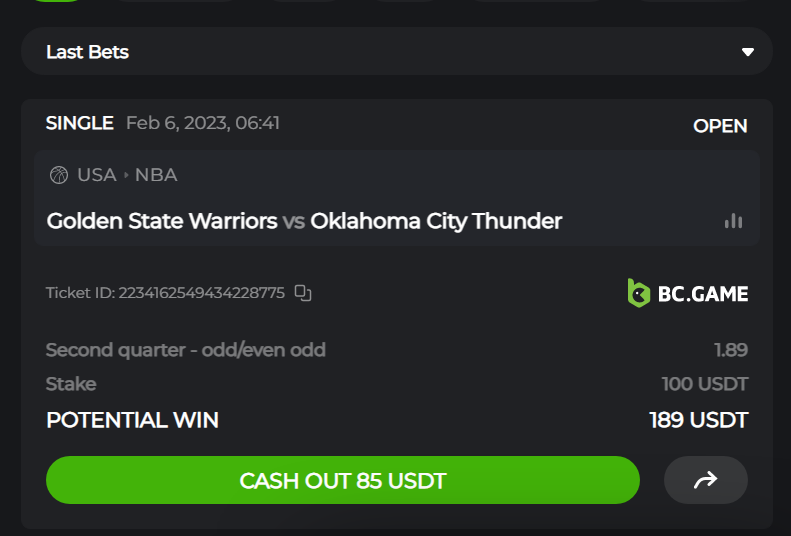Click the Ticket ID number text

pos(201,293)
